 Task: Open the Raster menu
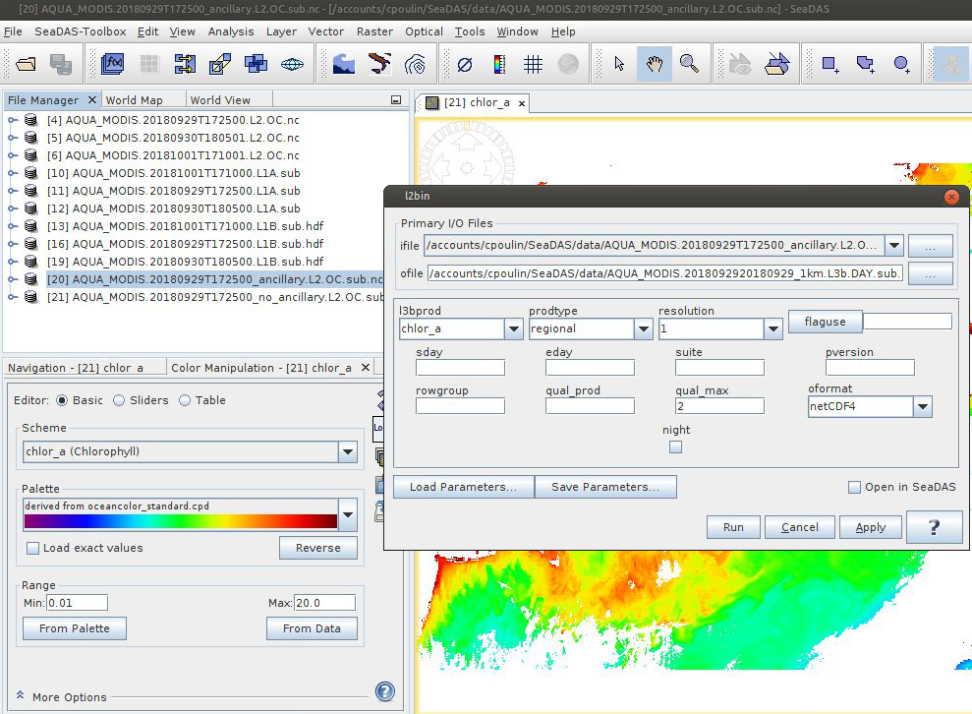tap(374, 32)
